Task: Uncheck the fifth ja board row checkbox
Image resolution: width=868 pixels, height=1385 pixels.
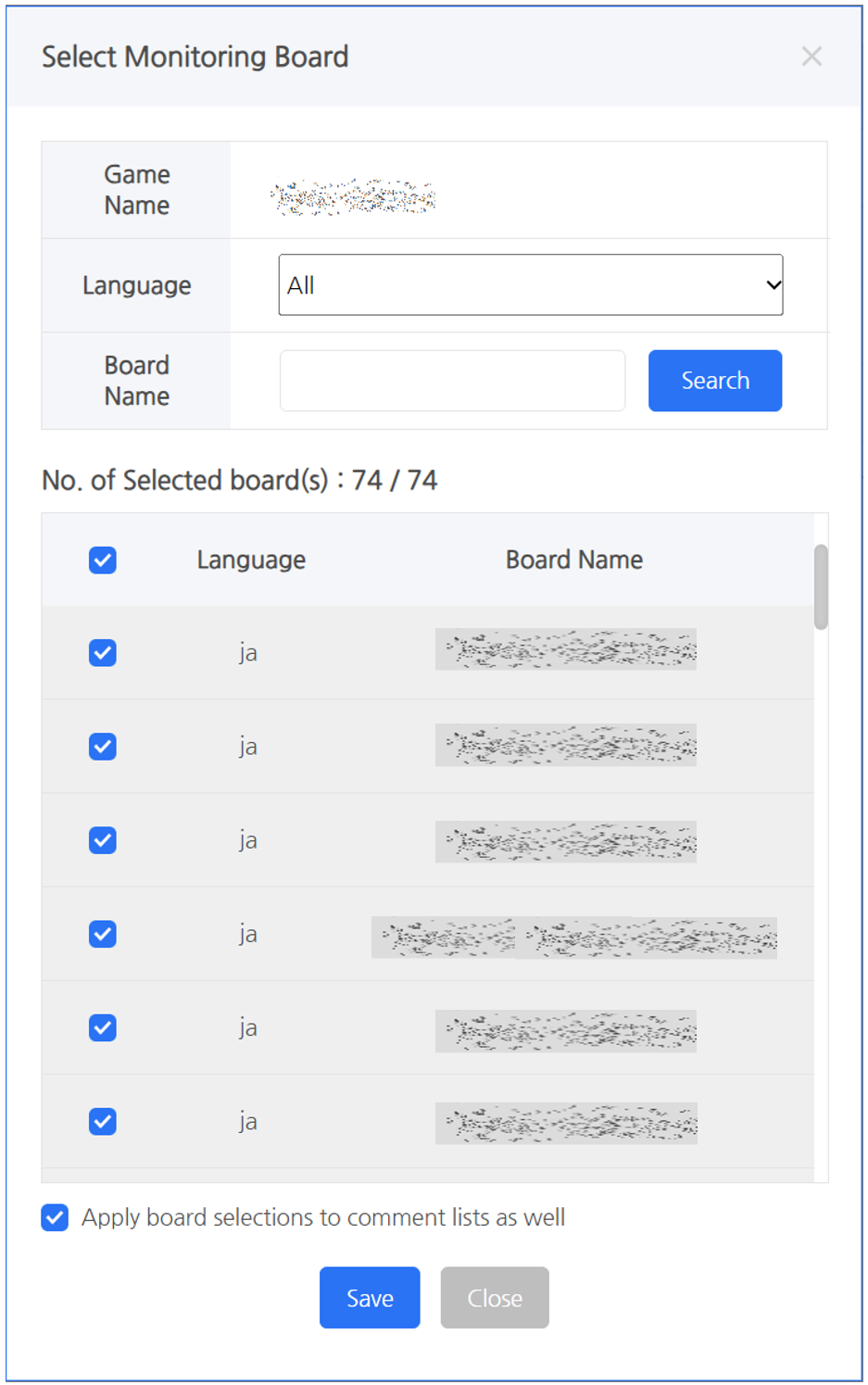Action: 103,1027
